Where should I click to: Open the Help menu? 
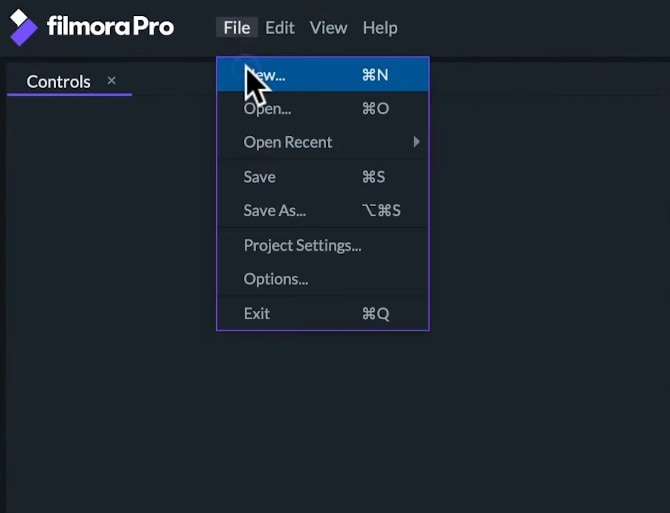click(380, 28)
